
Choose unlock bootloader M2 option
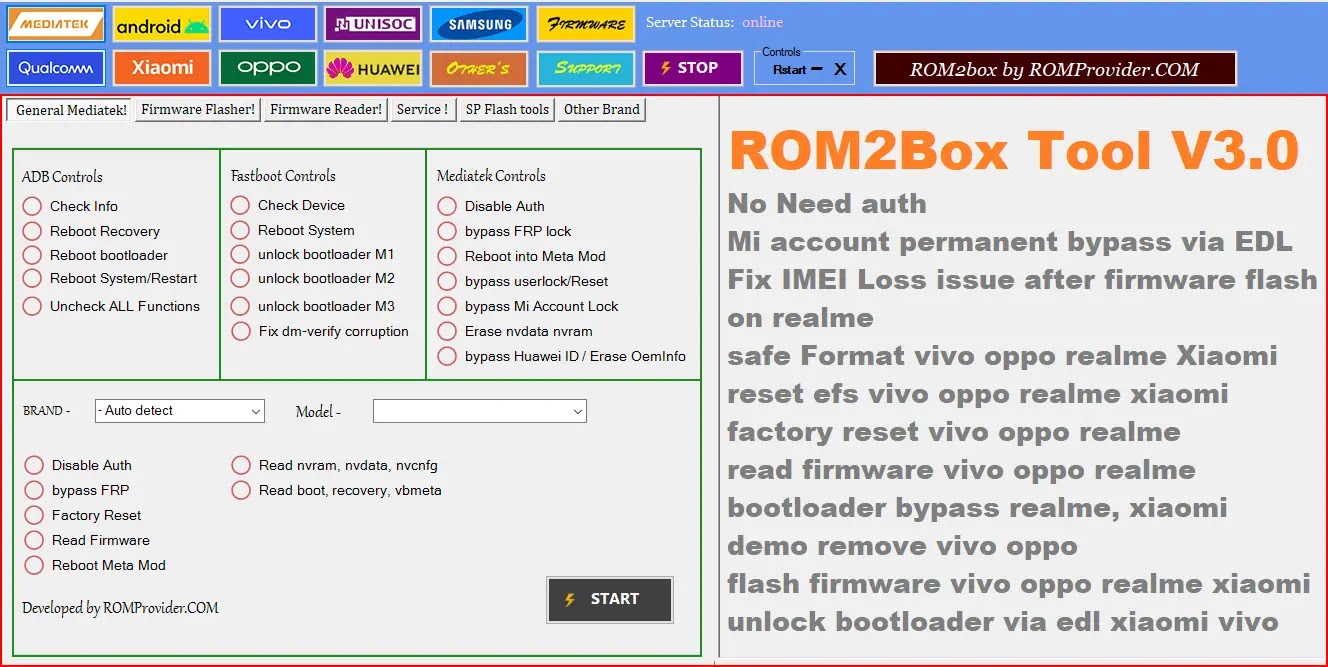click(313, 278)
